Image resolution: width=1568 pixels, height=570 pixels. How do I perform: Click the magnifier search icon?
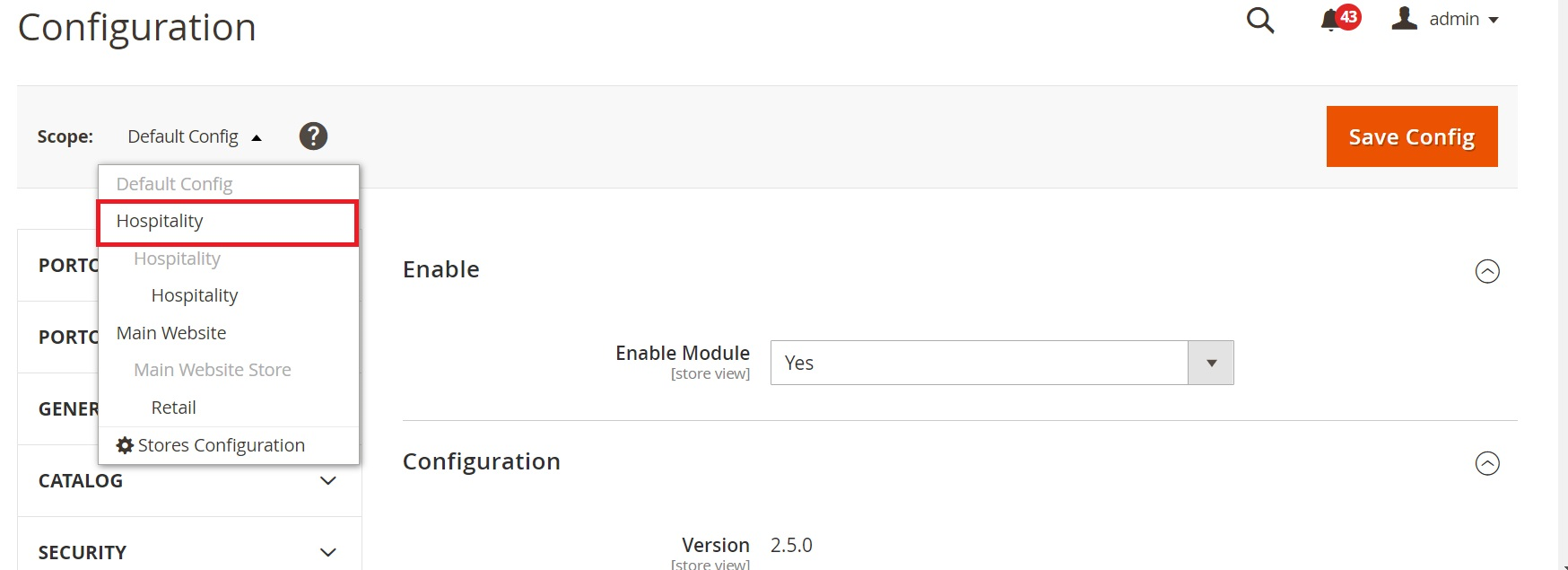[x=1260, y=20]
